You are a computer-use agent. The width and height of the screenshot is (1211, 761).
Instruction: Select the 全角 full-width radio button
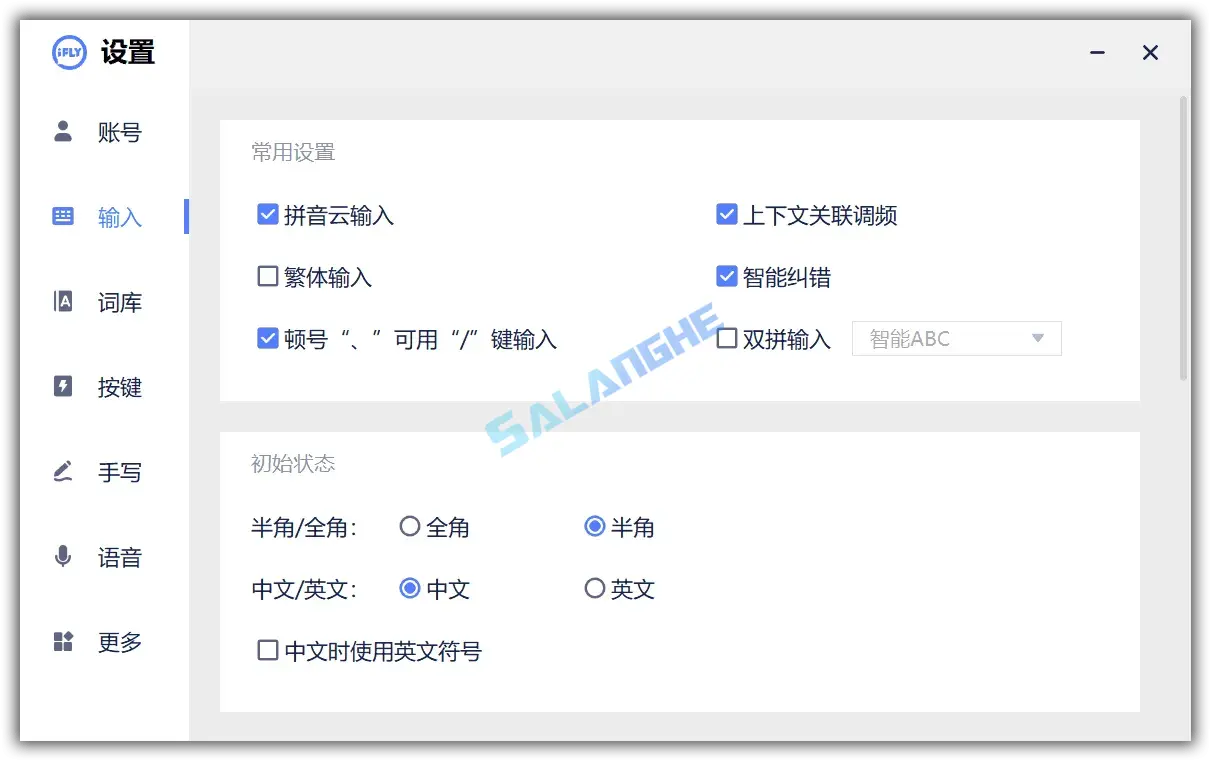tap(408, 527)
